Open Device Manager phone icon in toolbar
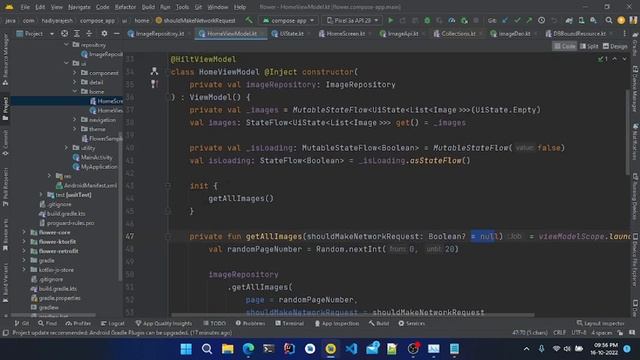 click(x=581, y=20)
